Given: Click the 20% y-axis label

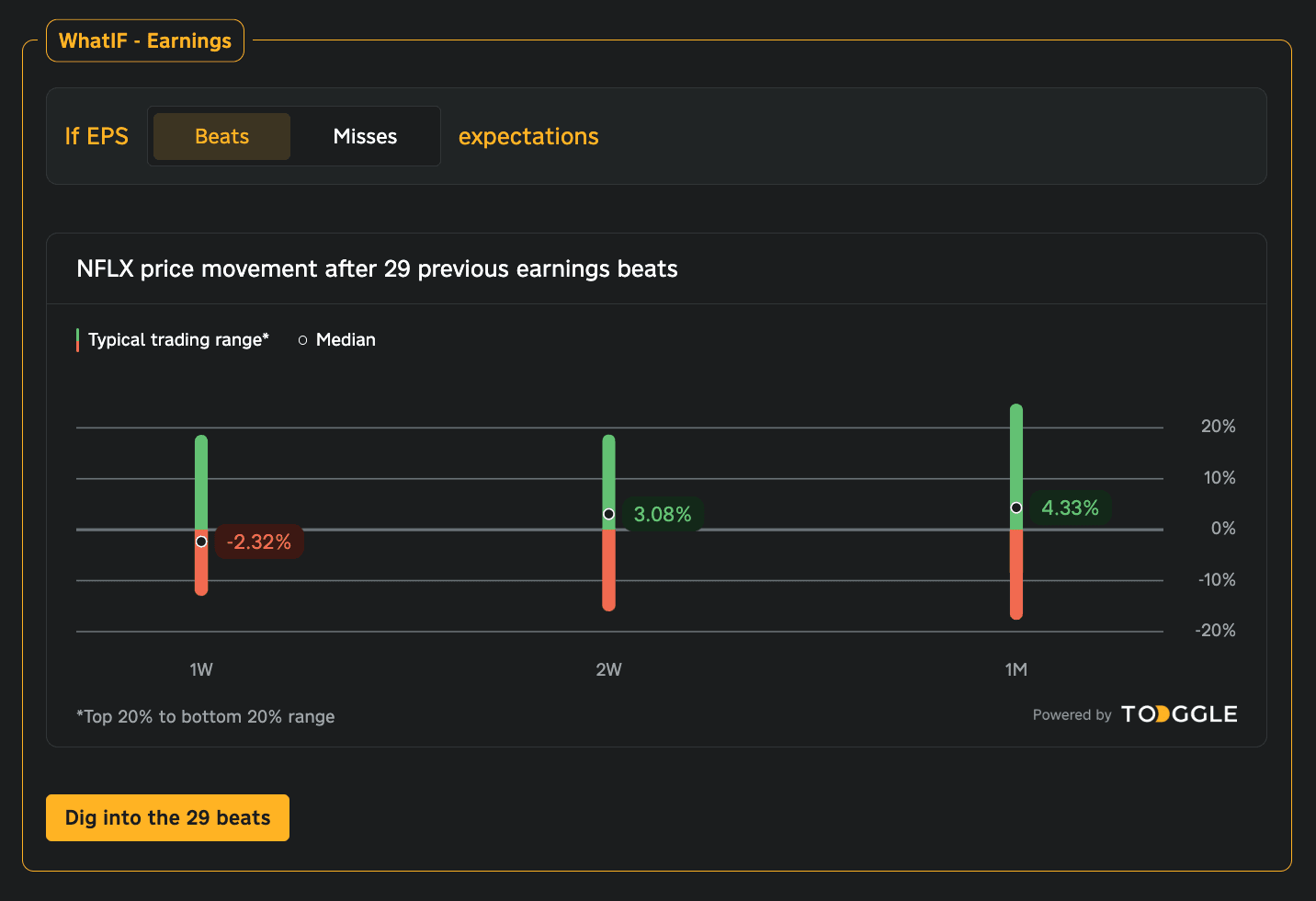Looking at the screenshot, I should pos(1219,426).
